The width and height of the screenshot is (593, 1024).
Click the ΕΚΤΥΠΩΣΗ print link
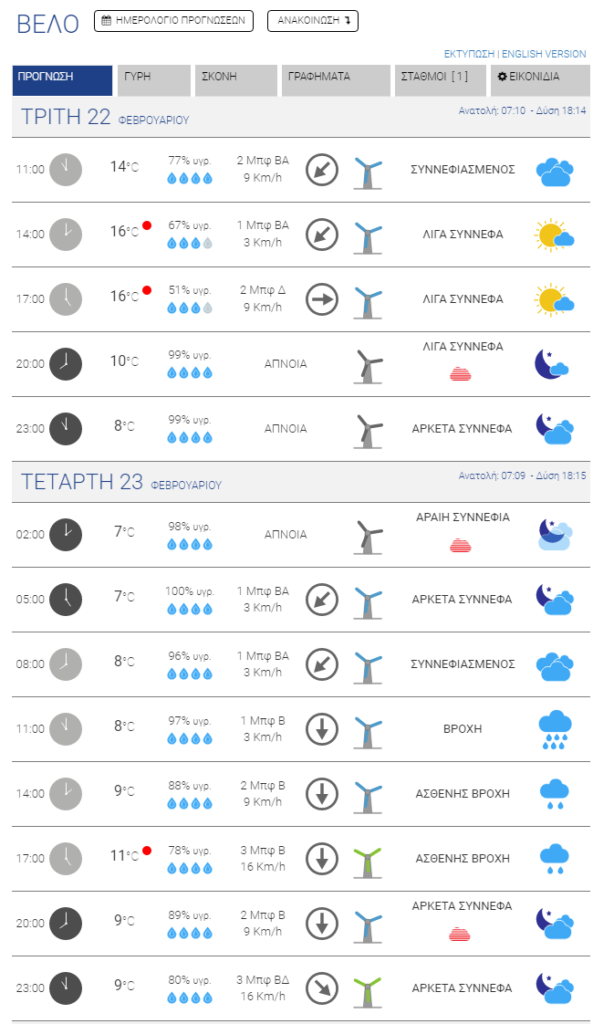coord(469,54)
